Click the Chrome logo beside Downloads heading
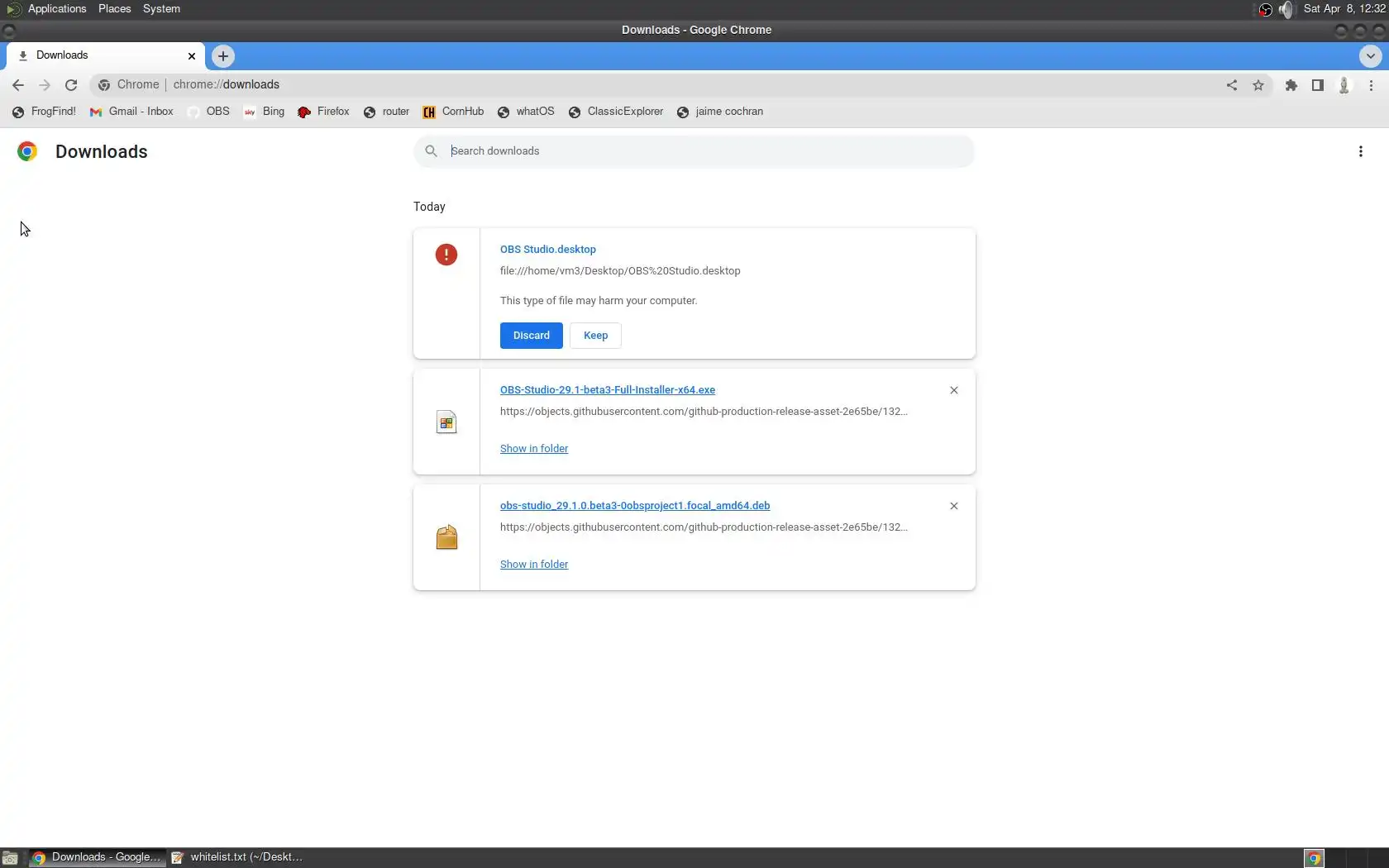 click(27, 151)
